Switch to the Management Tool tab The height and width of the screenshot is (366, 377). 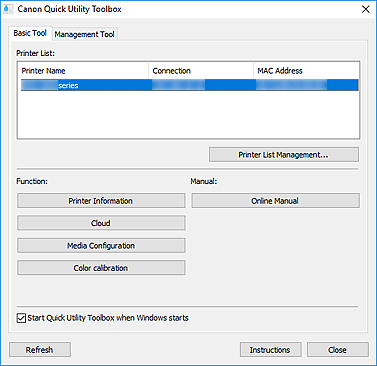(x=85, y=34)
